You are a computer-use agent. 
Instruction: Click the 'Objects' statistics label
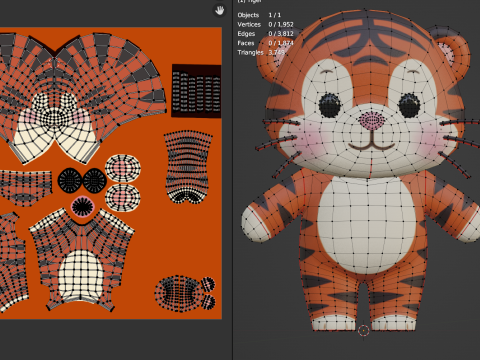248,15
